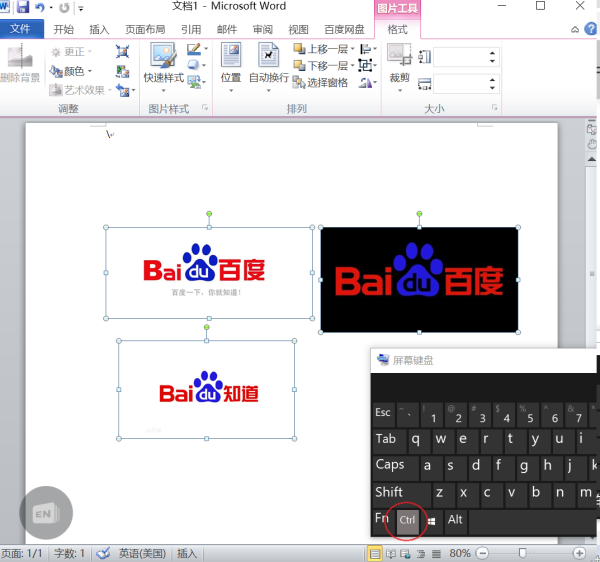
Task: Open the Wrap Text (自动换行) menu
Action: point(269,67)
